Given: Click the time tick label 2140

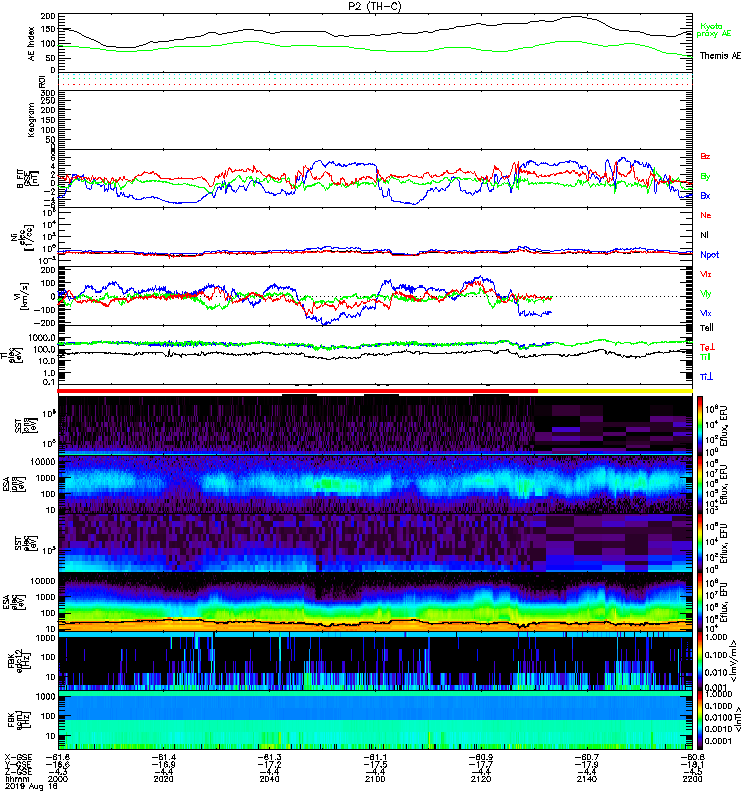Looking at the screenshot, I should [587, 779].
